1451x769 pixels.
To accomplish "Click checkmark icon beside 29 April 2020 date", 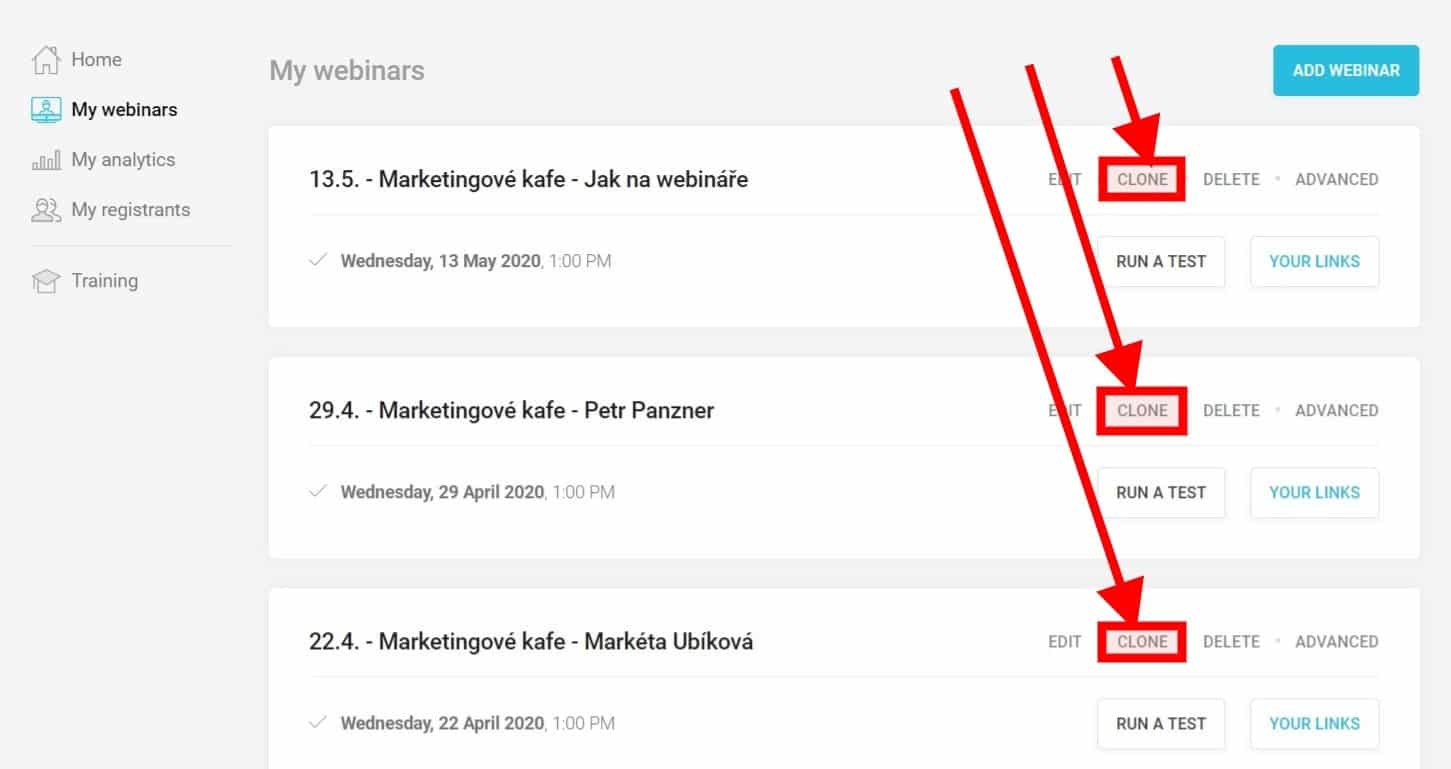I will coord(319,492).
